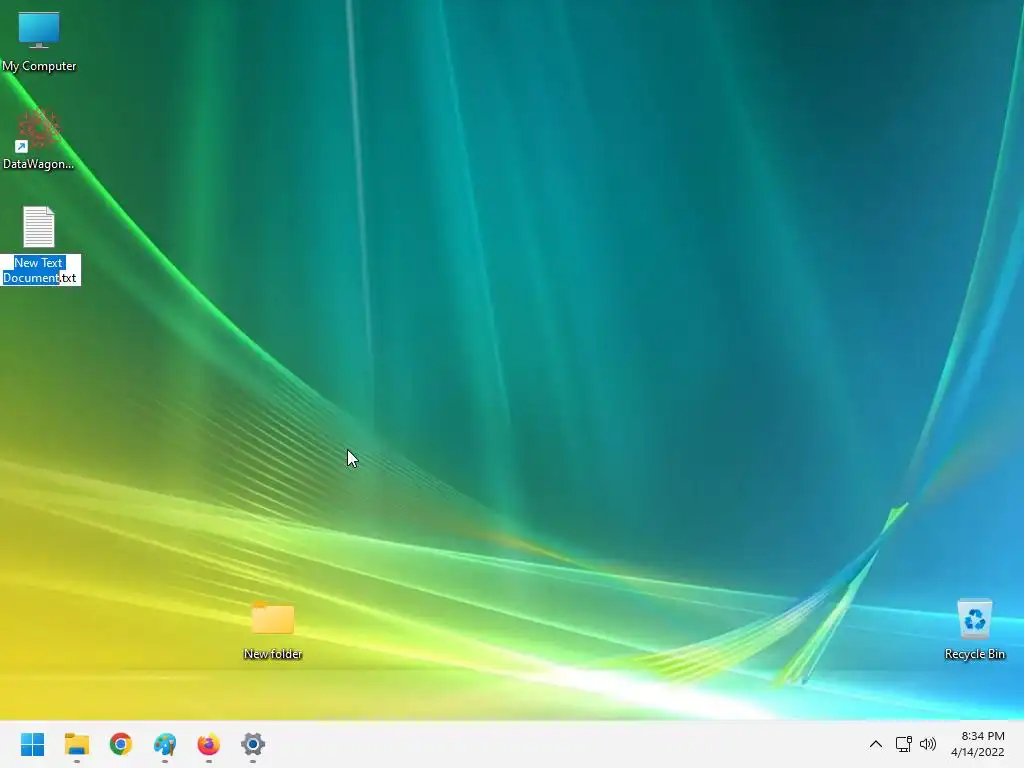Launch Google Chrome from the taskbar
This screenshot has width=1024, height=768.
coord(121,744)
